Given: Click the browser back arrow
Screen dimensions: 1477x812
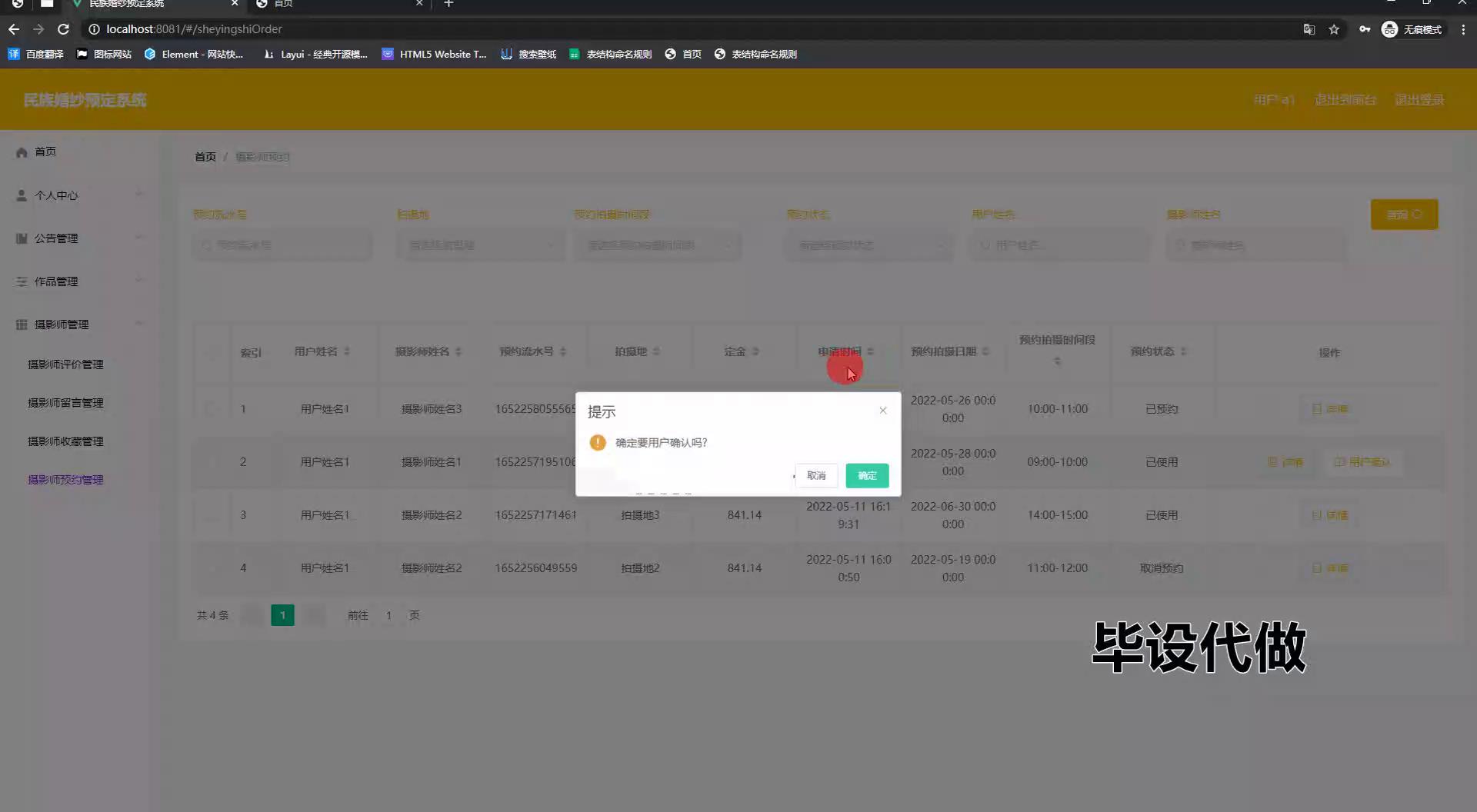Looking at the screenshot, I should point(14,29).
